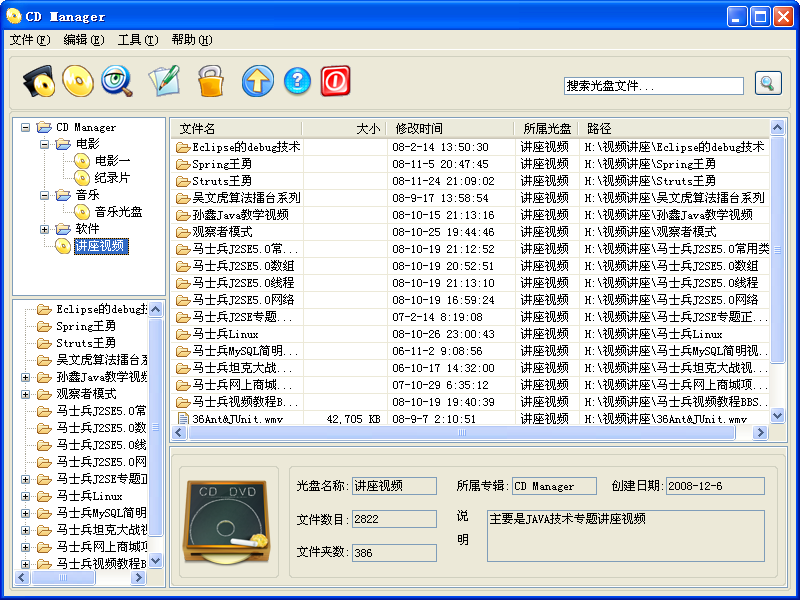This screenshot has width=800, height=600.
Task: Click the orange padlock toolbar icon
Action: coord(211,81)
